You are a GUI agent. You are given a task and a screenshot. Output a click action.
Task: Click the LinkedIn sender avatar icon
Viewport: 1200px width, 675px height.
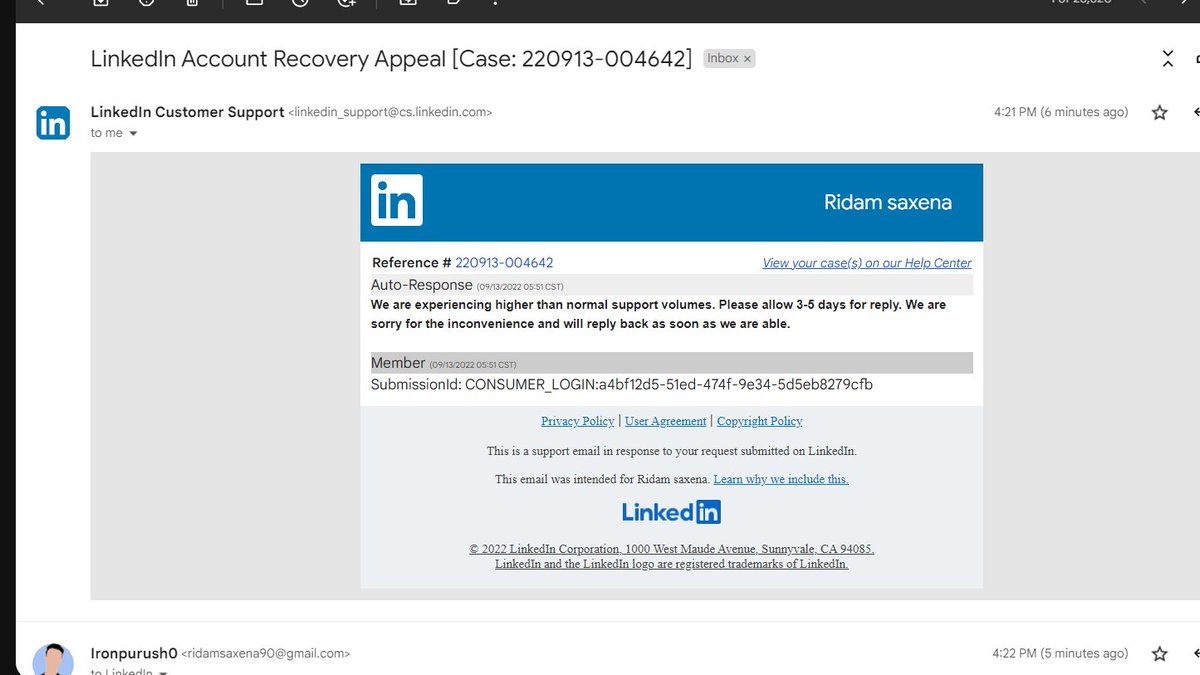click(x=53, y=123)
